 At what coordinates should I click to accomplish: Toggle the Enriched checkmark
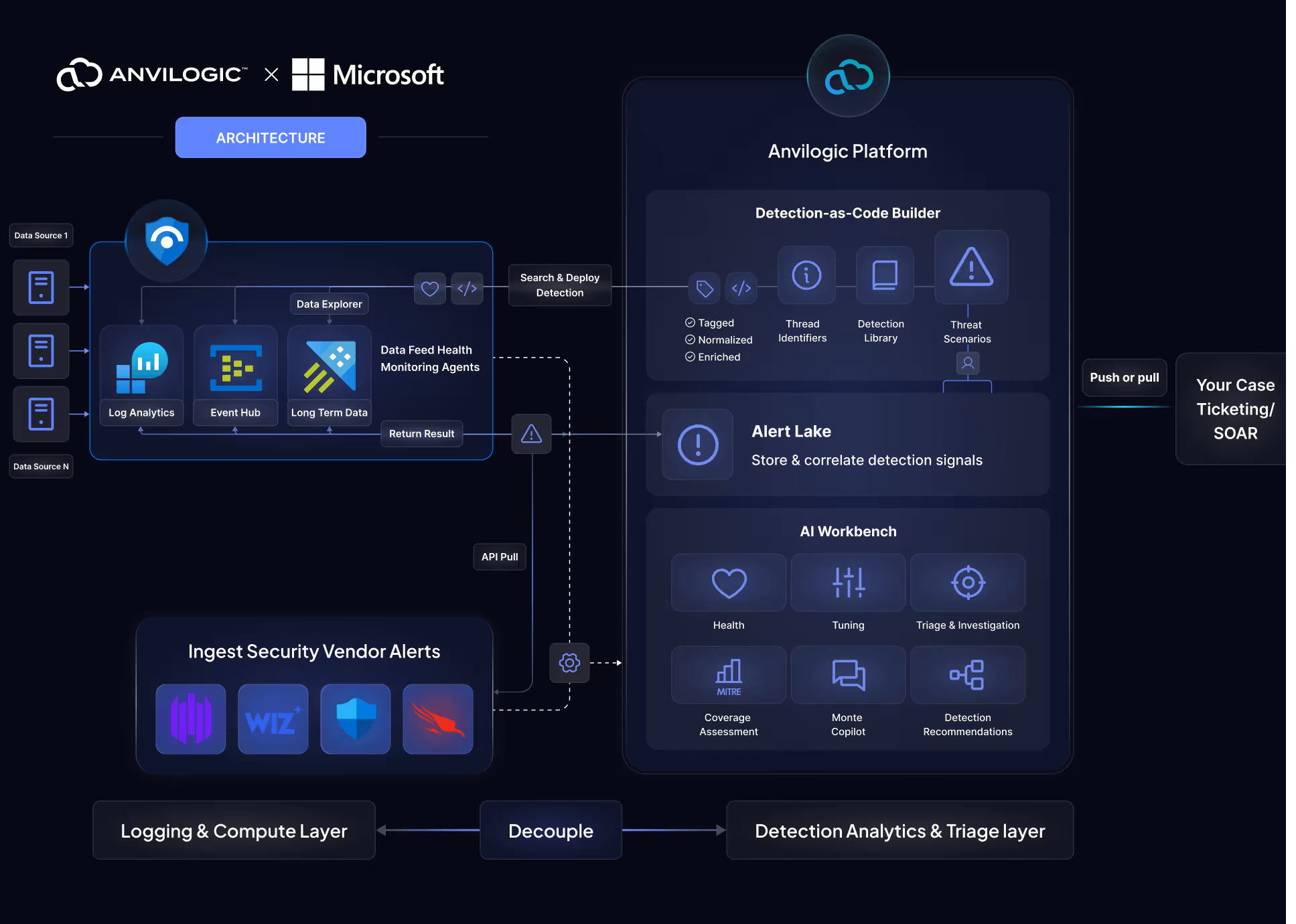coord(690,357)
